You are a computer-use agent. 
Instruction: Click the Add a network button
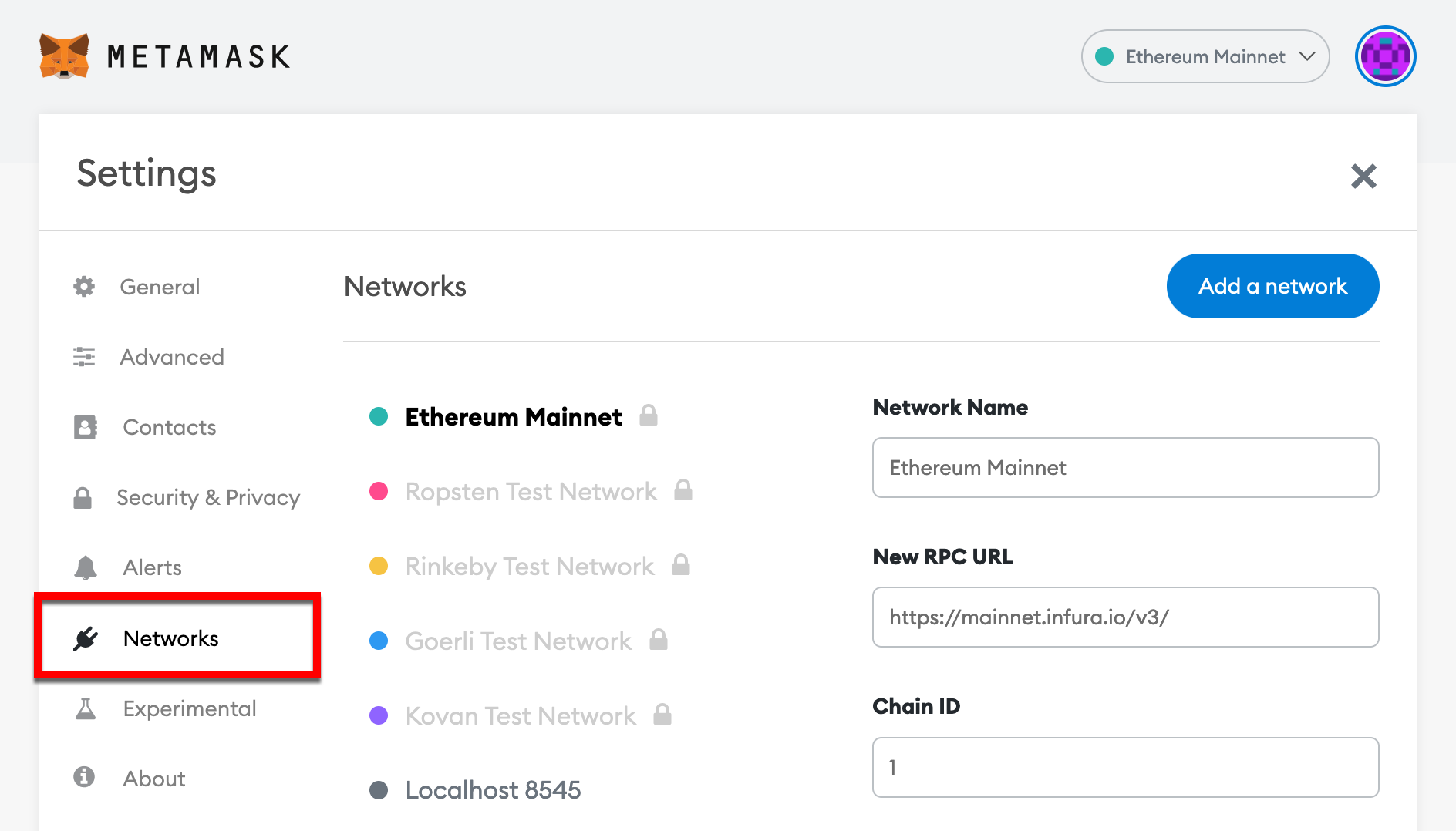pos(1272,286)
